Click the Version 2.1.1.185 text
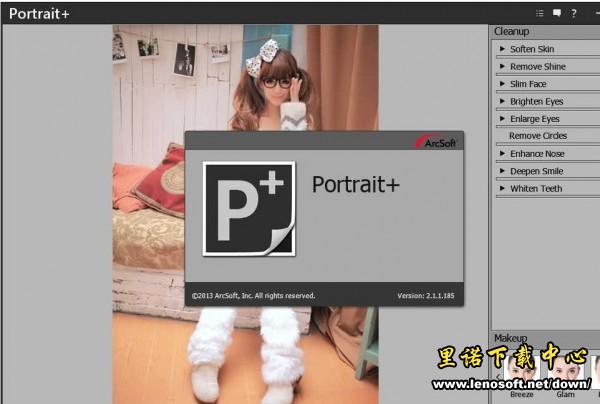Screen dimensions: 600x404 coord(426,296)
